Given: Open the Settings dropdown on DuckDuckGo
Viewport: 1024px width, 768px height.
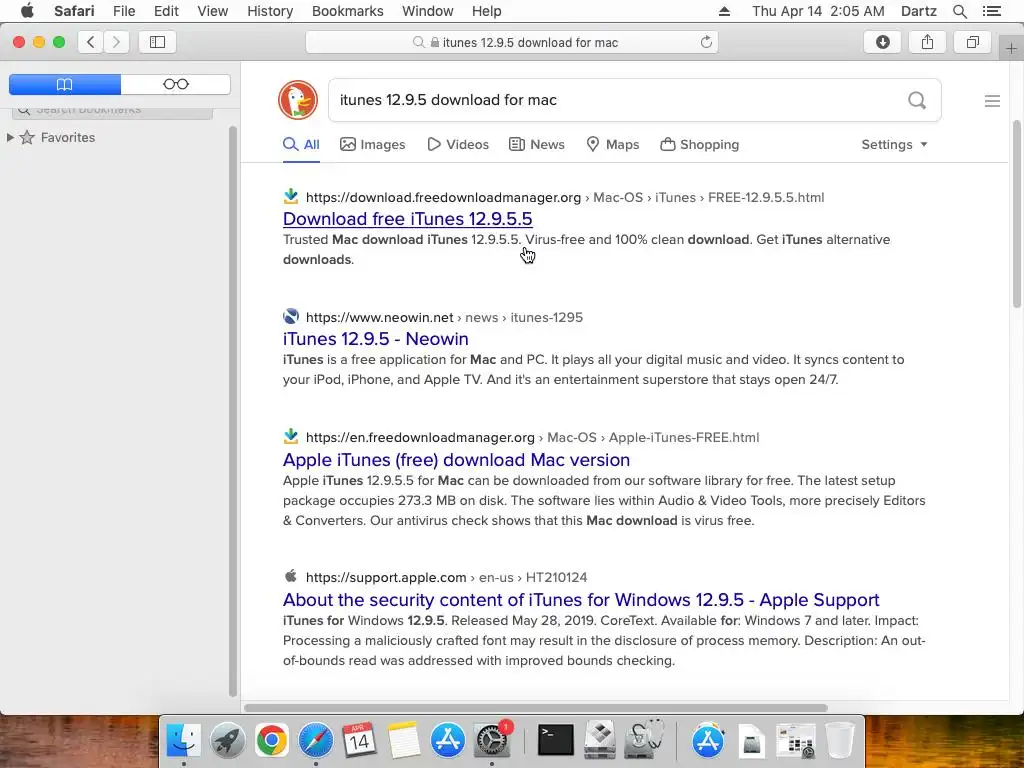Looking at the screenshot, I should [x=894, y=144].
